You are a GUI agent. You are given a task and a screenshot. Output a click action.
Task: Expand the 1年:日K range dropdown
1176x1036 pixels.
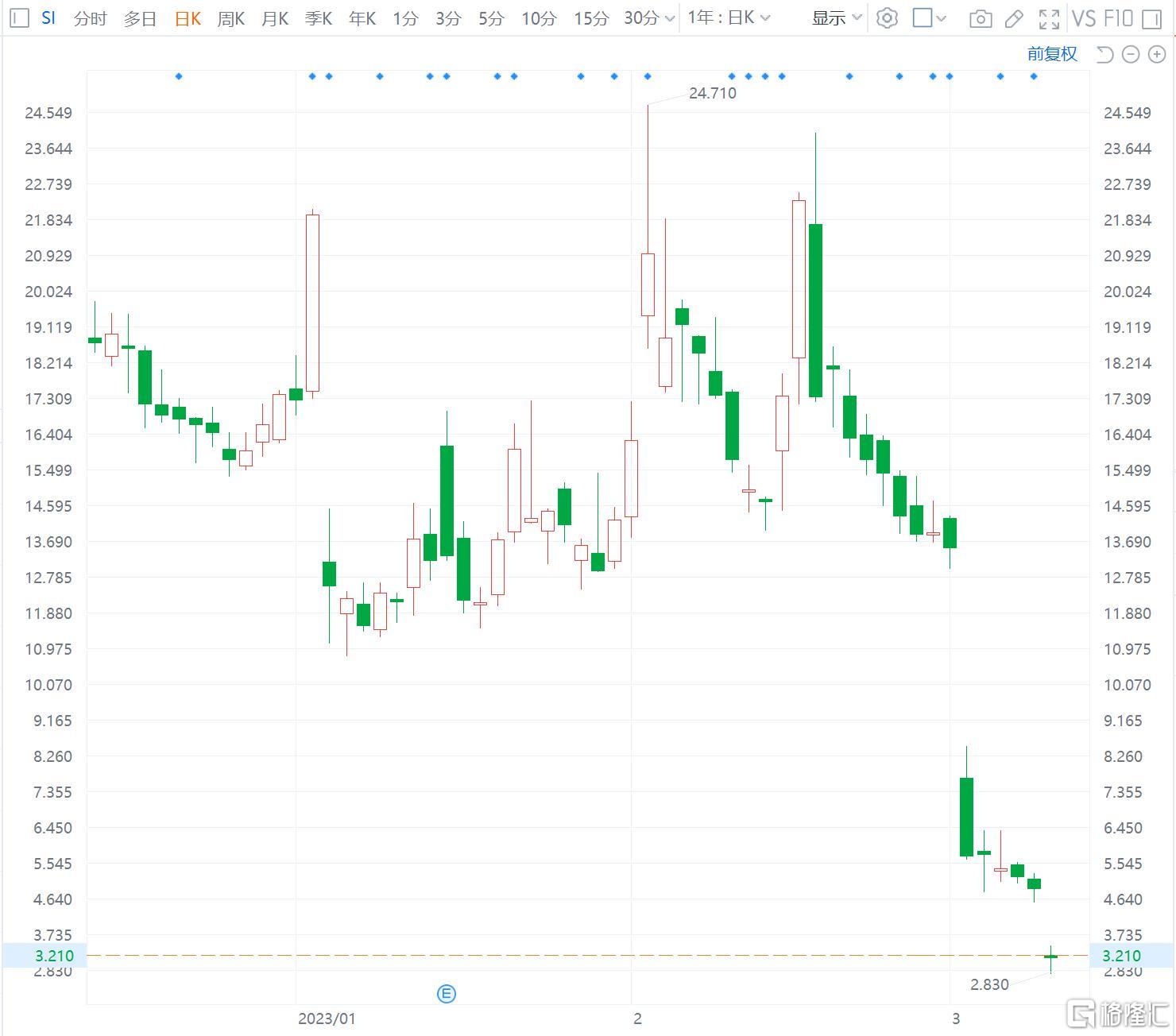pos(727,18)
